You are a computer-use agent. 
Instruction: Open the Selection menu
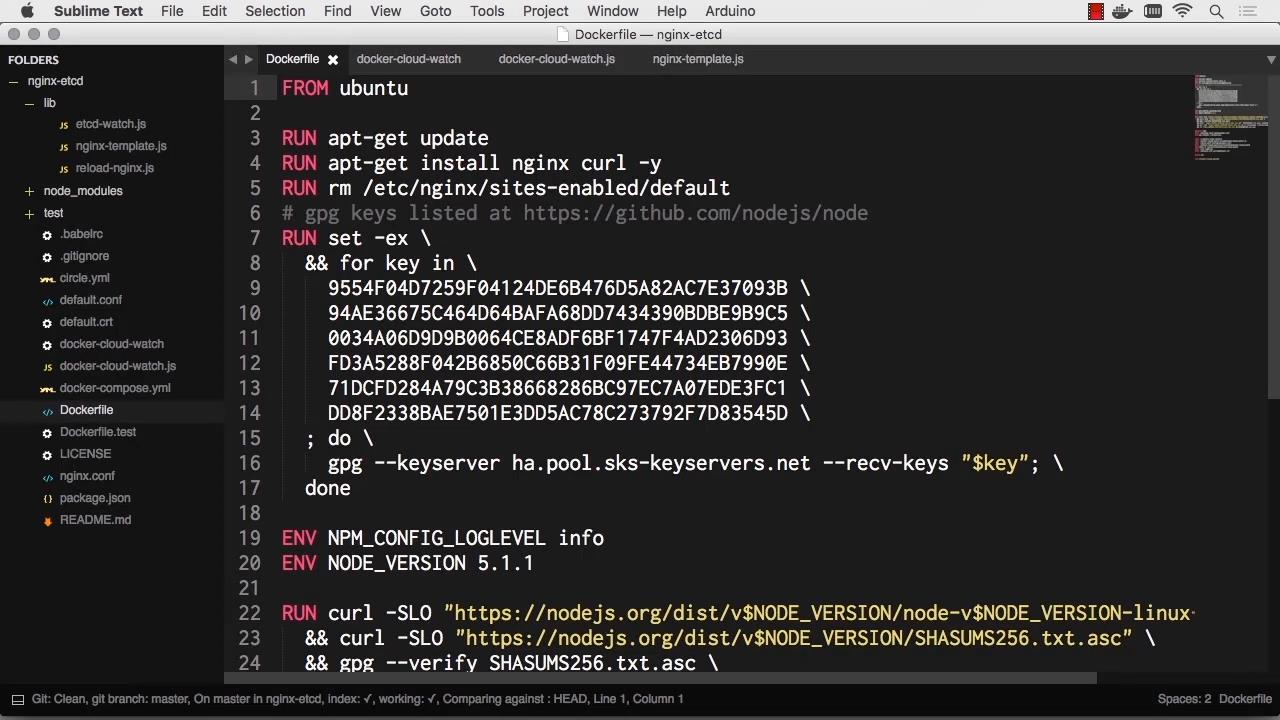tap(275, 11)
